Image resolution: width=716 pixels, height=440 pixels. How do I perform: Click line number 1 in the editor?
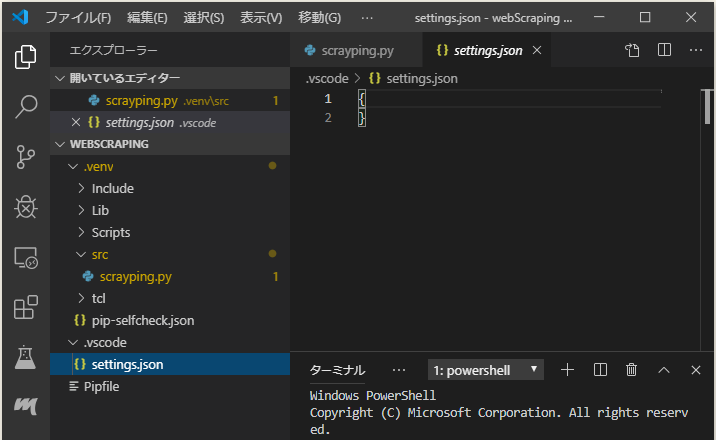click(328, 99)
